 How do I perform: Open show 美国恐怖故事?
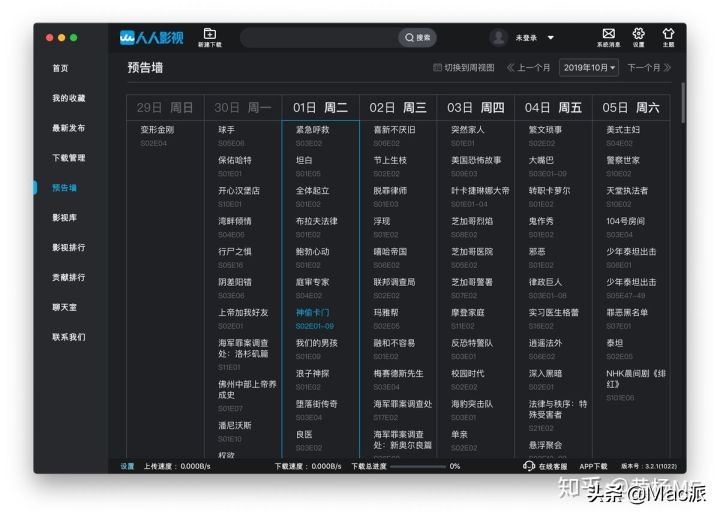click(476, 160)
